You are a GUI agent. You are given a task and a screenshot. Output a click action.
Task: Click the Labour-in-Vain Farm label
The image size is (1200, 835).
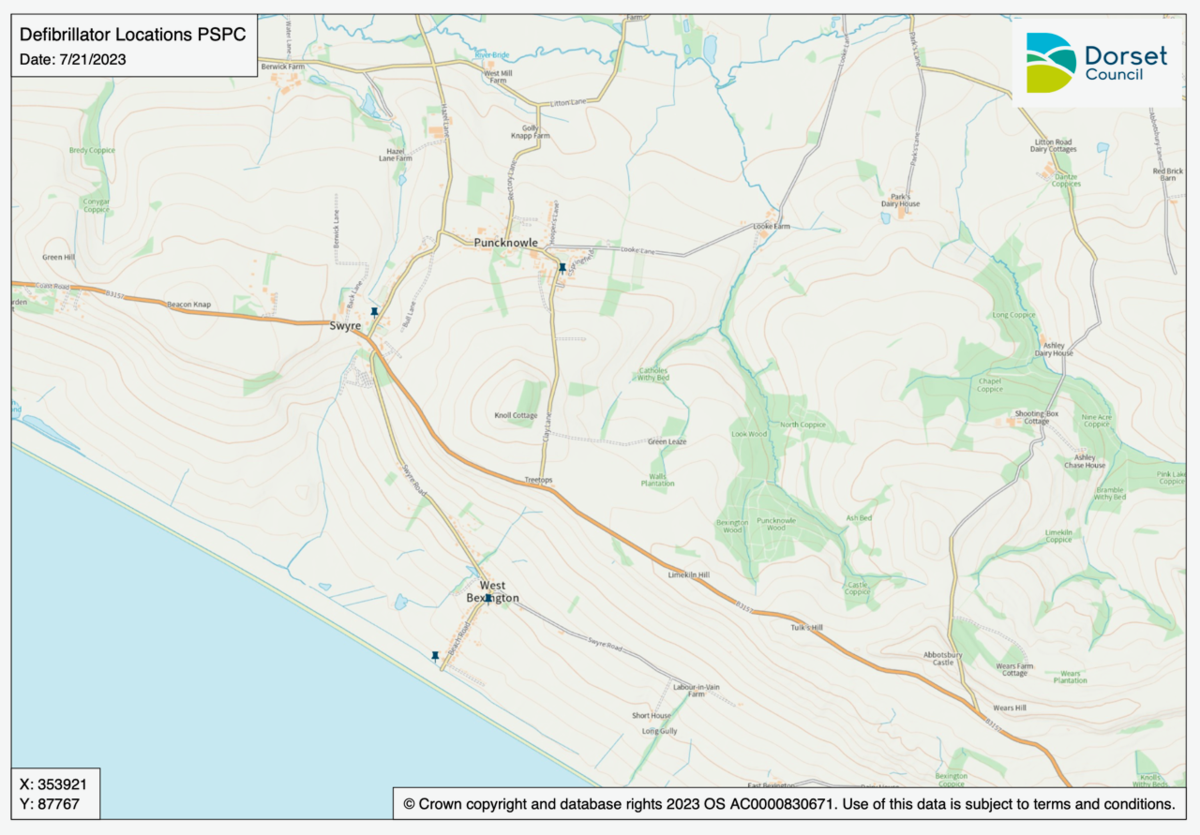(x=697, y=690)
